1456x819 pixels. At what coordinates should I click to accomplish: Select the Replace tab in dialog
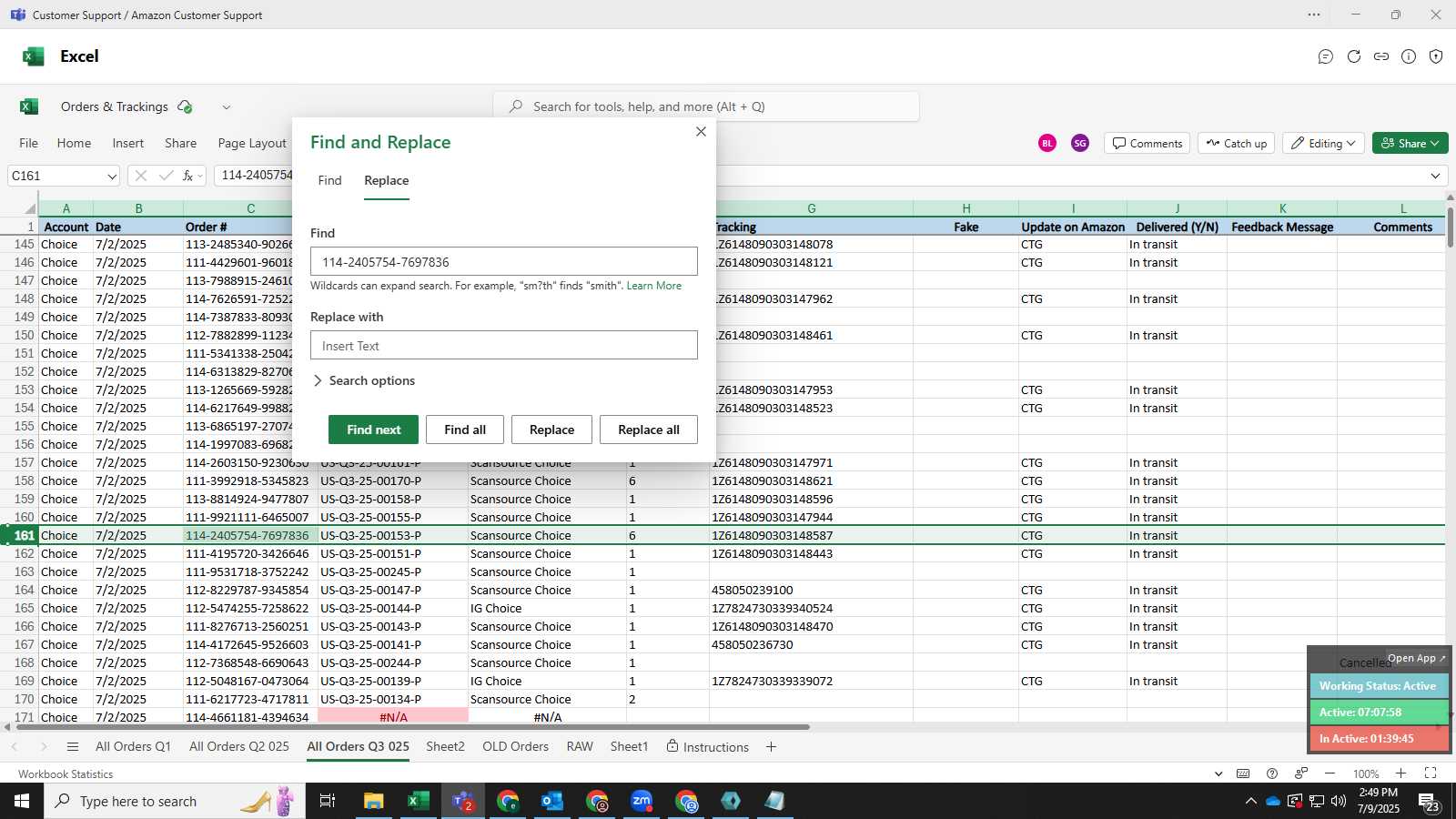tap(387, 180)
